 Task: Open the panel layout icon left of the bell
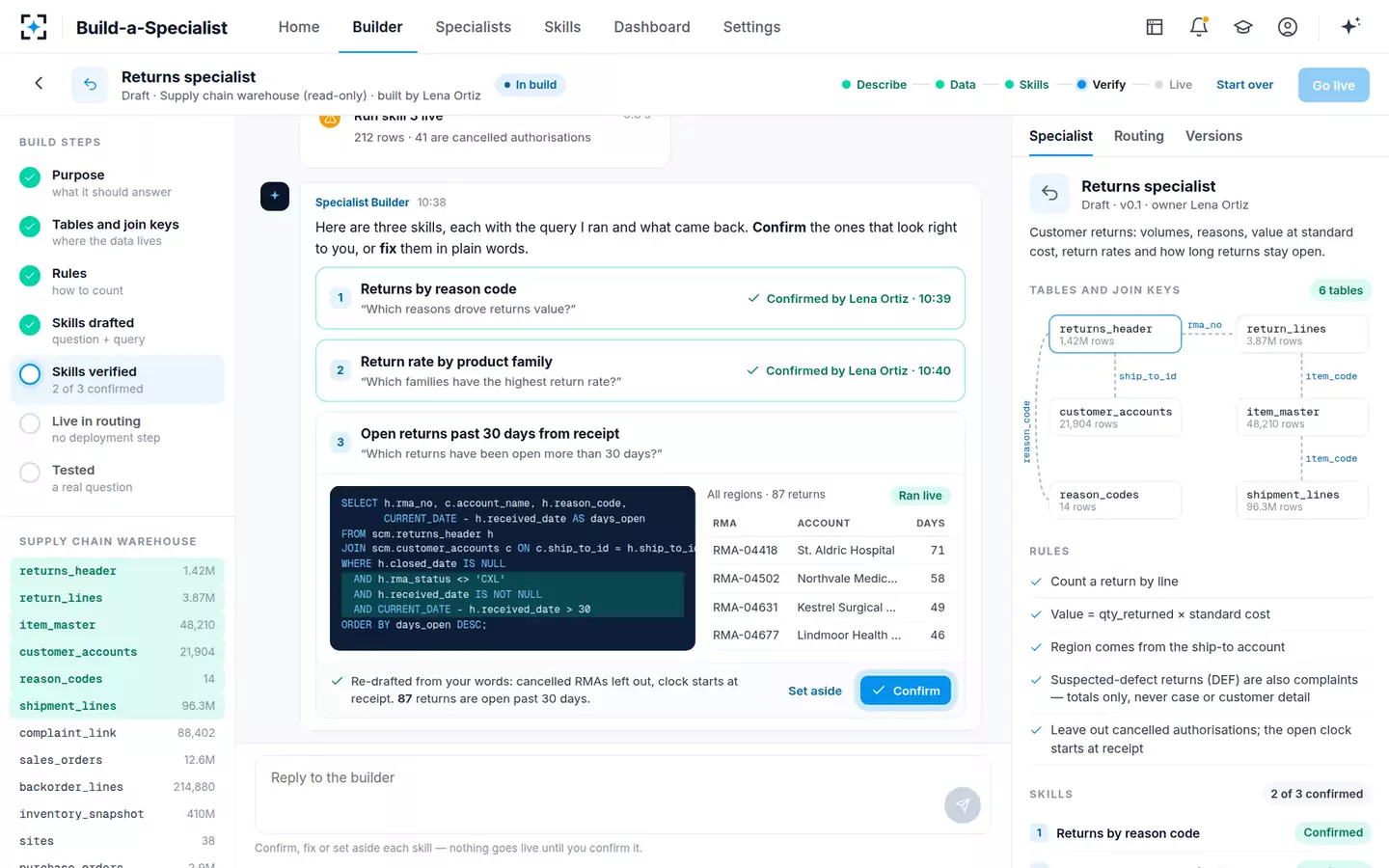(x=1155, y=27)
